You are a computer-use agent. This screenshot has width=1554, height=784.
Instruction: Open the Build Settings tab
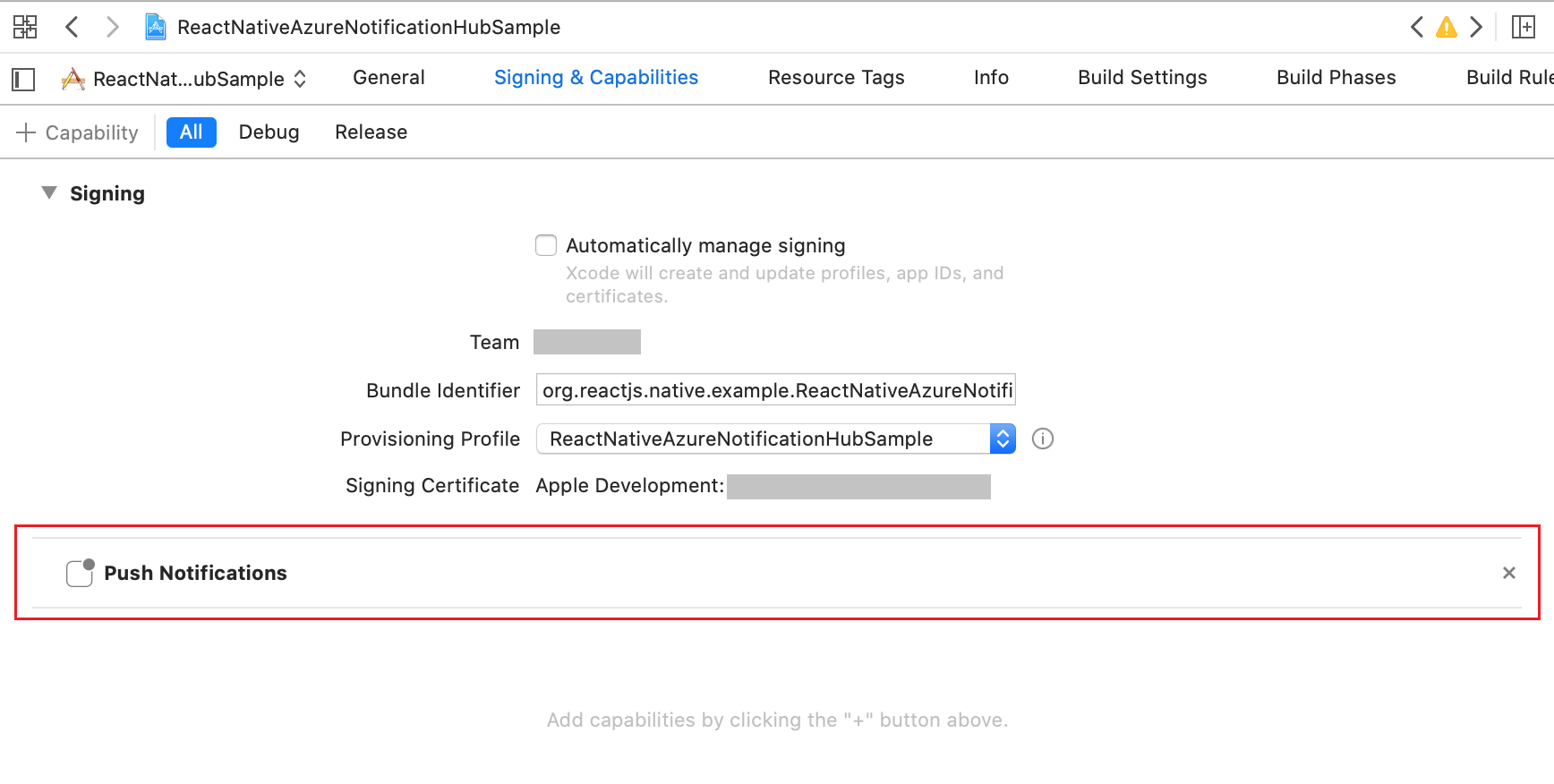coord(1142,78)
